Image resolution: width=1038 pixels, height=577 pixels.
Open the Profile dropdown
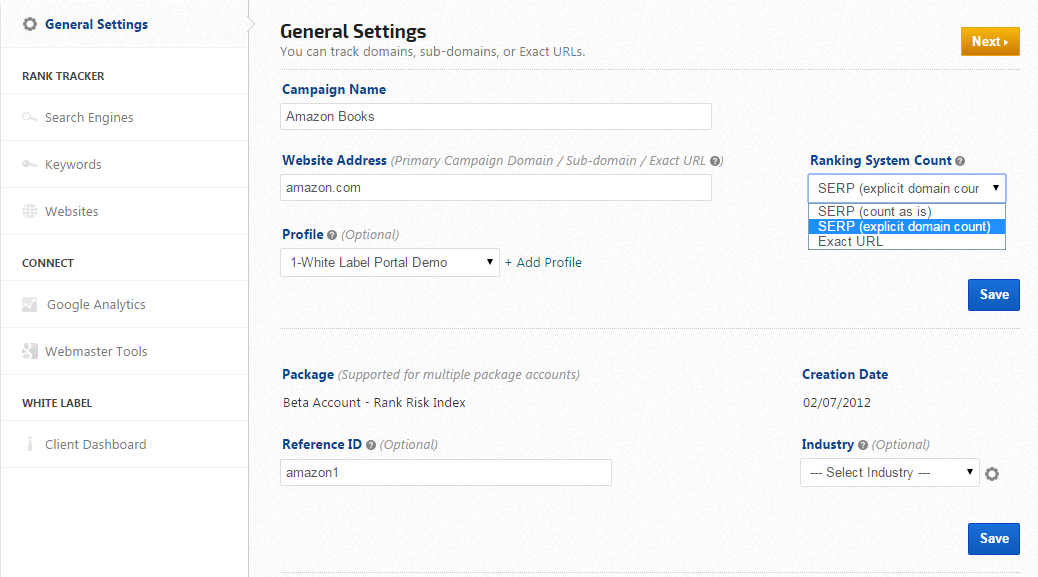click(390, 262)
